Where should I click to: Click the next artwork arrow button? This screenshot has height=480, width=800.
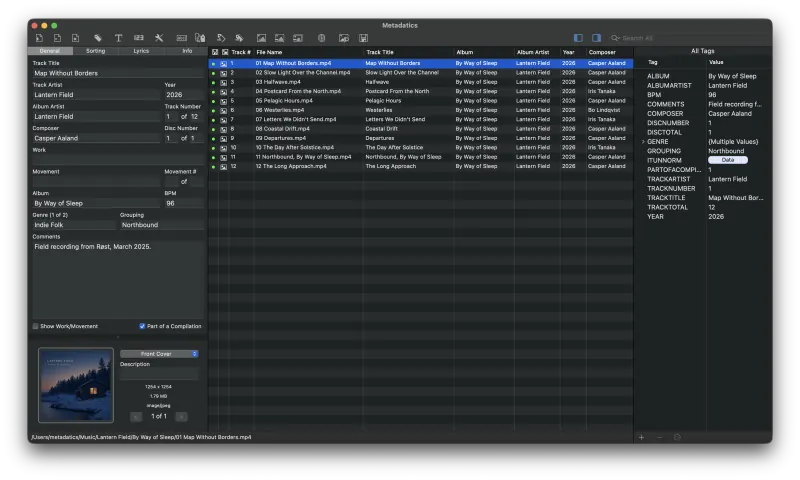click(x=181, y=417)
